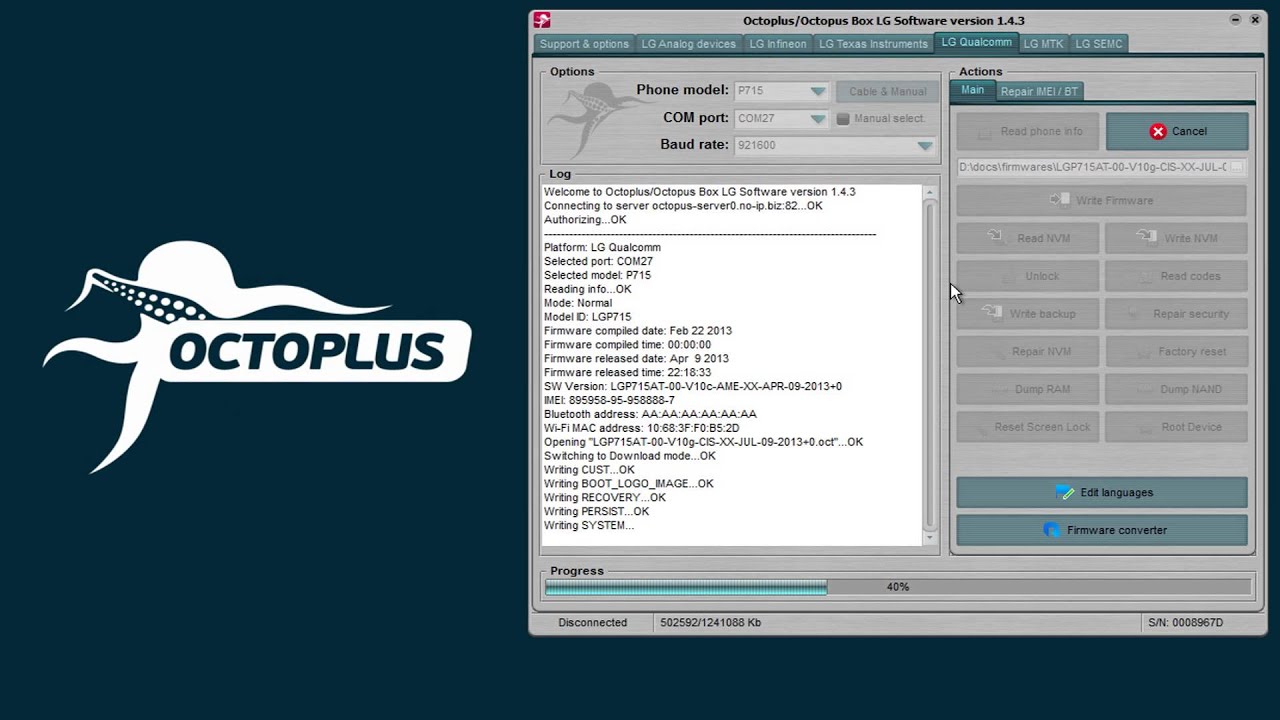Click the "Authorizing...OK" log line
Viewport: 1280px width, 720px height.
pyautogui.click(x=585, y=219)
